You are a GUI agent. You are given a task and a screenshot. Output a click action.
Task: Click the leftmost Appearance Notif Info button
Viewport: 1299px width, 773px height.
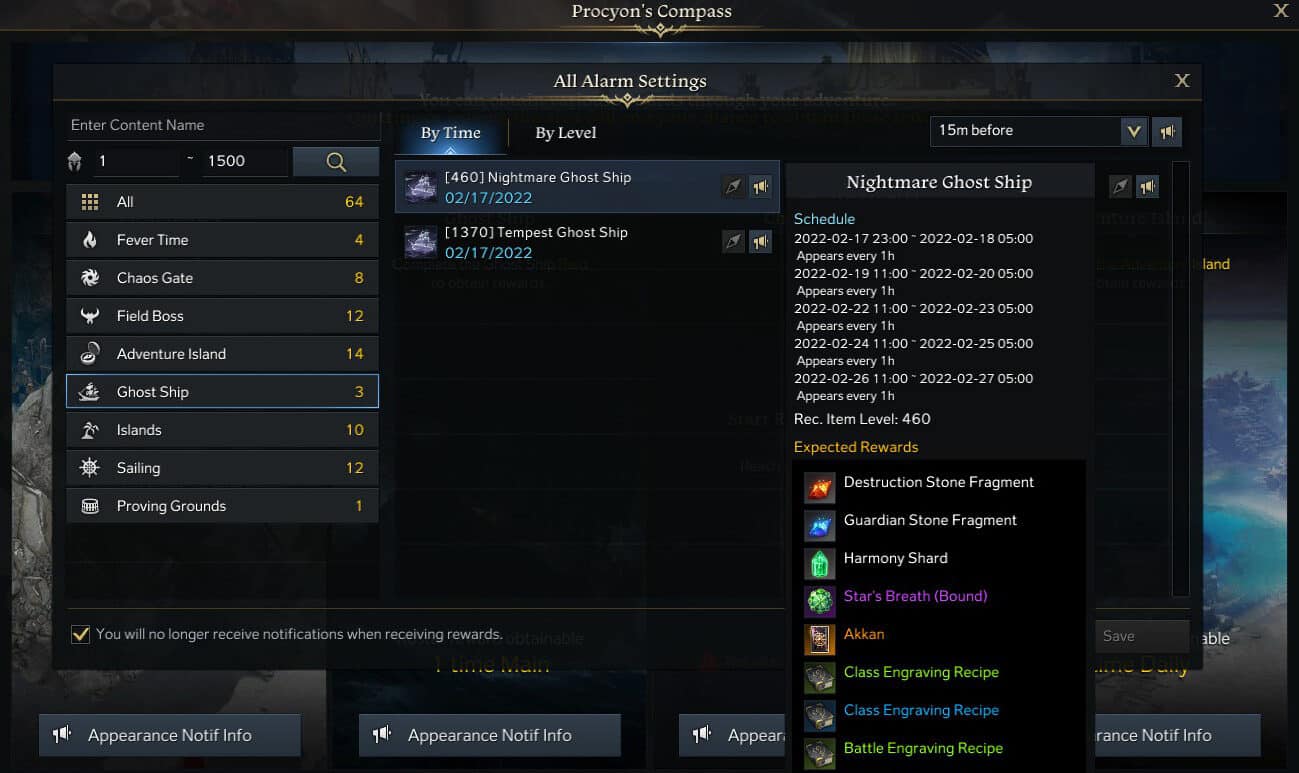click(170, 735)
